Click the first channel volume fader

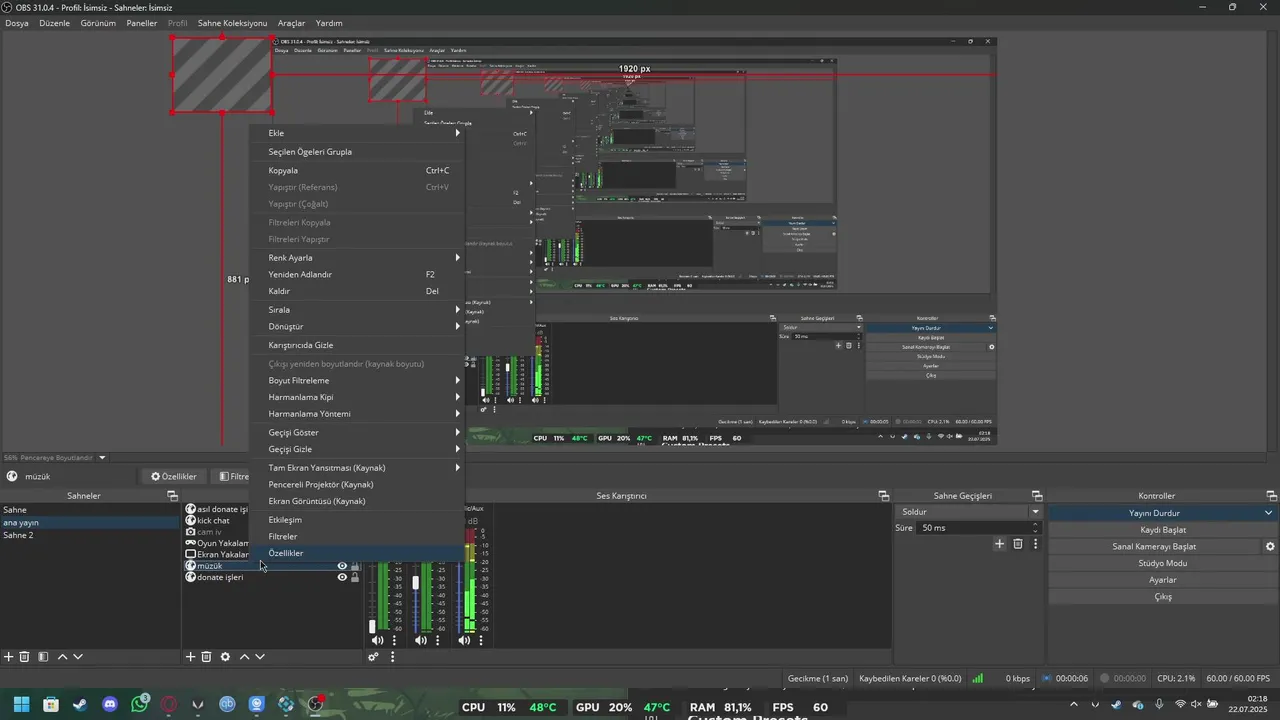(372, 626)
